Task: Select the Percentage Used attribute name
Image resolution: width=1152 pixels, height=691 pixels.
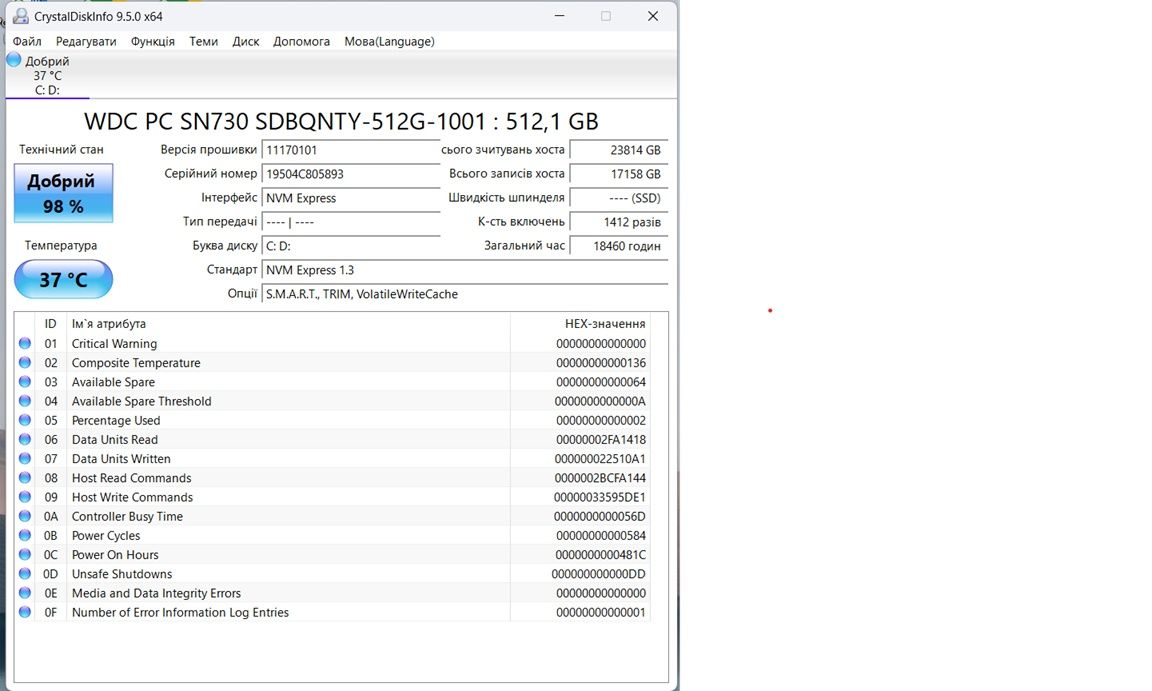Action: coord(116,420)
